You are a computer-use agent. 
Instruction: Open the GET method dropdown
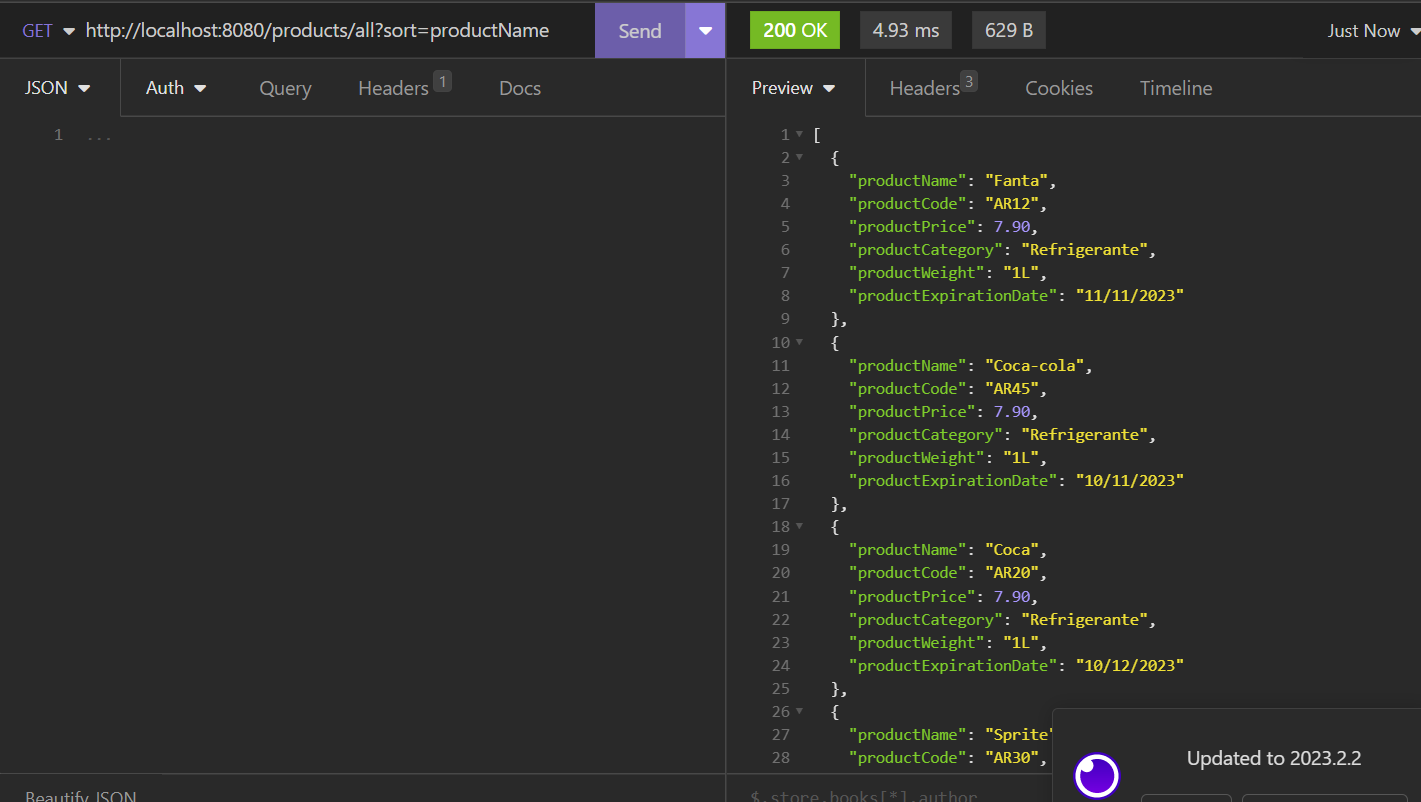coord(48,31)
